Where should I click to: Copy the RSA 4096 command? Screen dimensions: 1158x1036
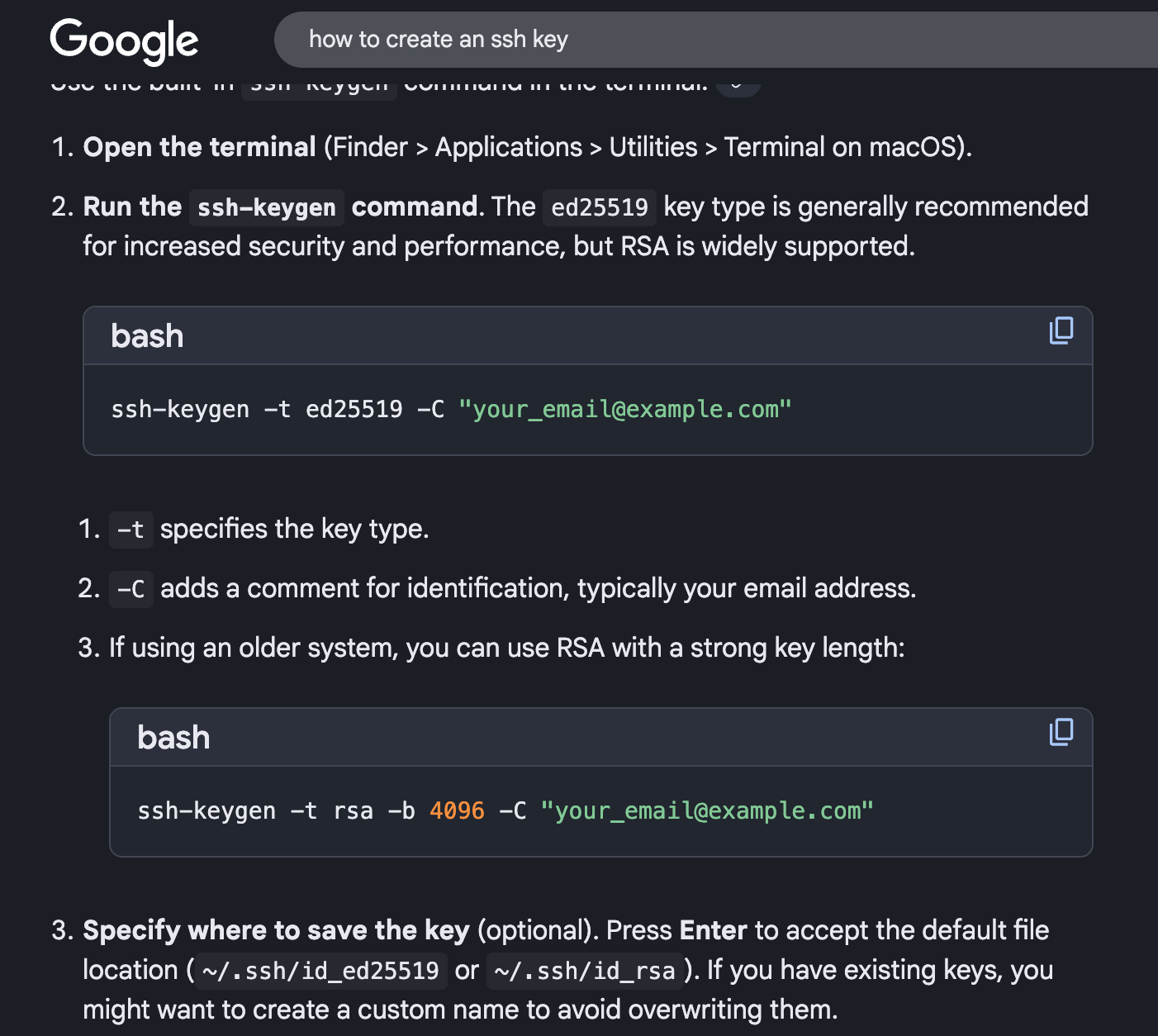[x=1061, y=732]
